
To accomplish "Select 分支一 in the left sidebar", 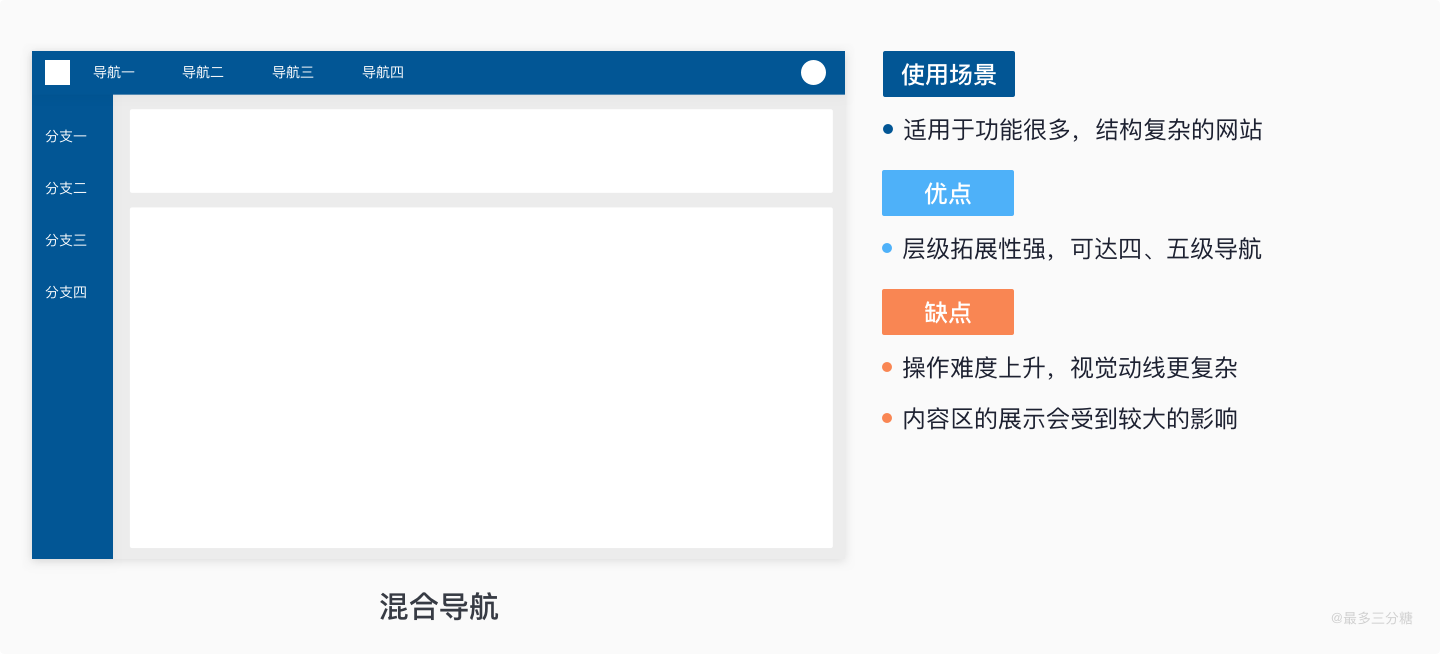I will click(x=66, y=136).
